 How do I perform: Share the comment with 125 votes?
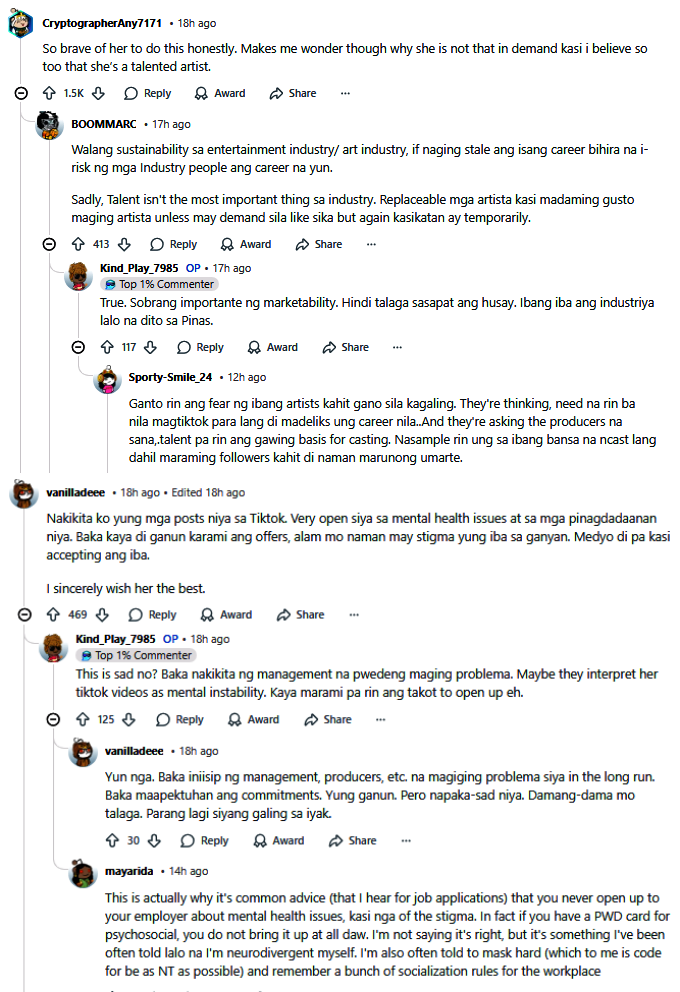click(x=328, y=719)
